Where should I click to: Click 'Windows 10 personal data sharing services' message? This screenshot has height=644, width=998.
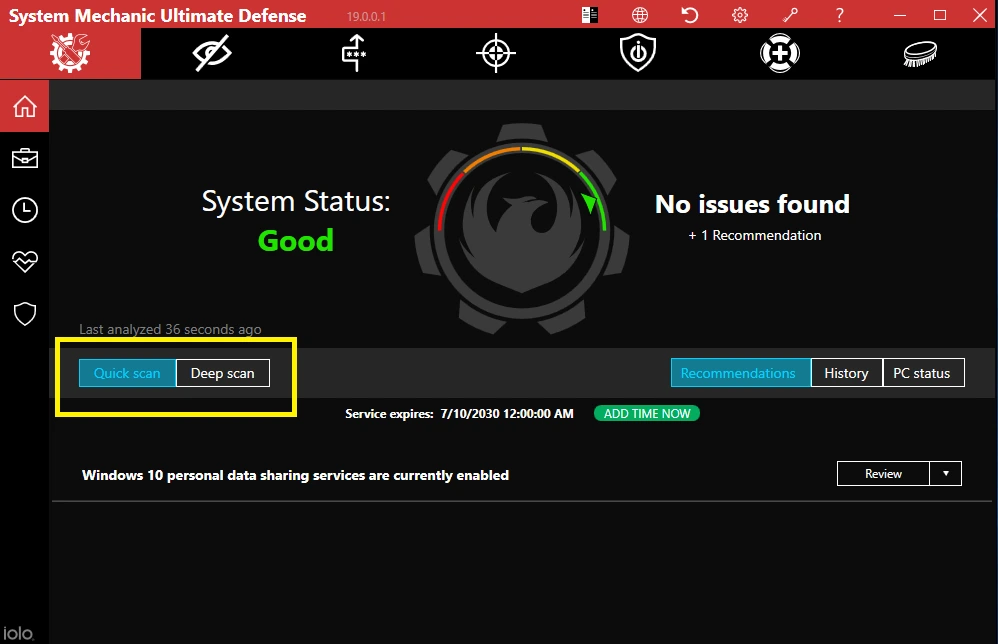(295, 475)
